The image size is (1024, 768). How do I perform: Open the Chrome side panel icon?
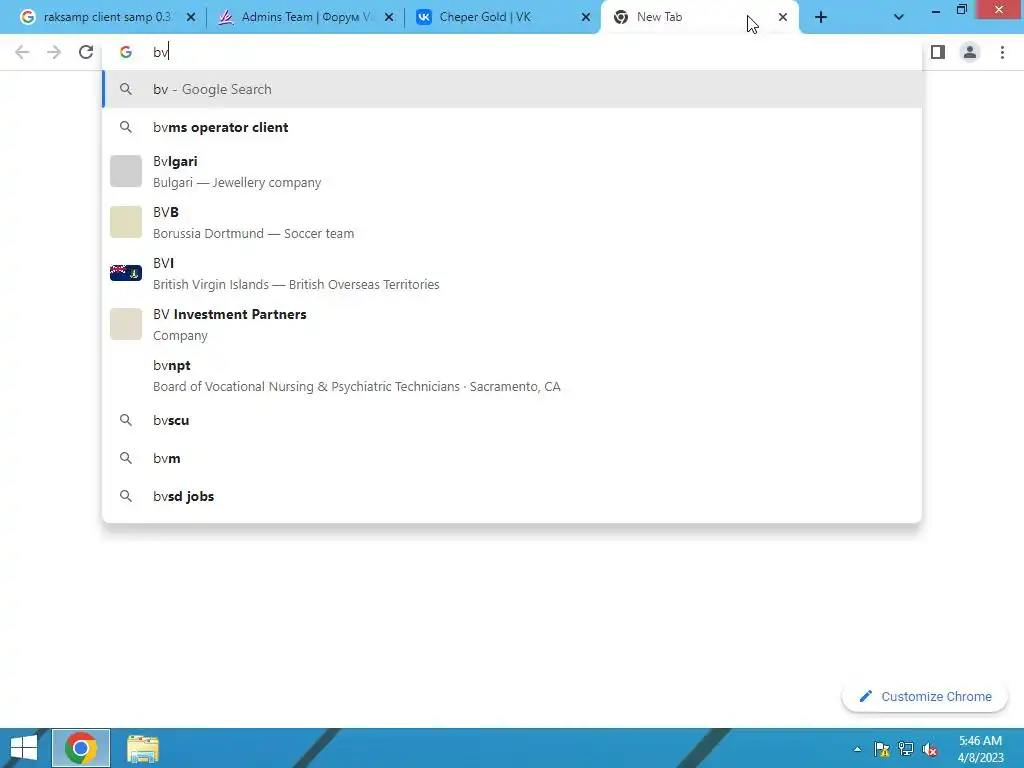[938, 52]
